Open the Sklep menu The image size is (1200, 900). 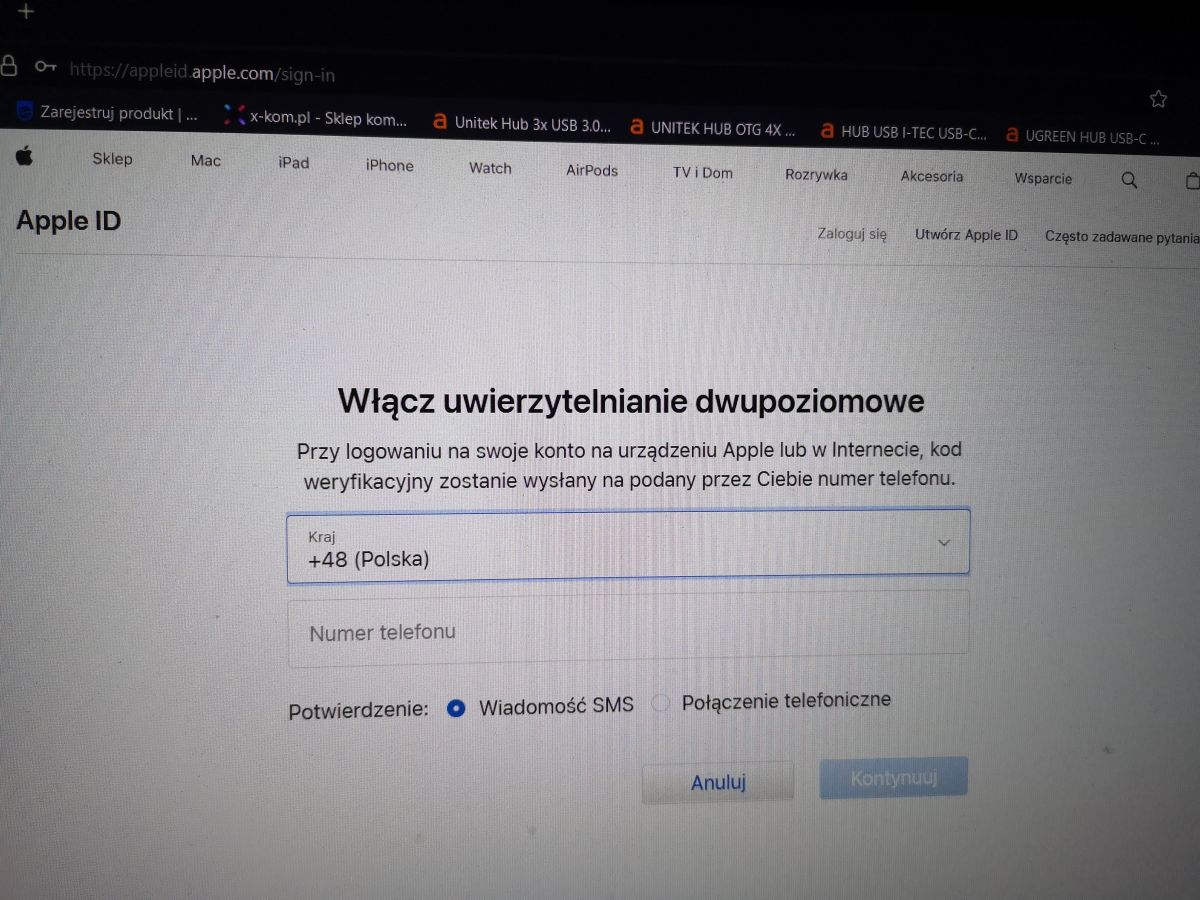point(112,158)
